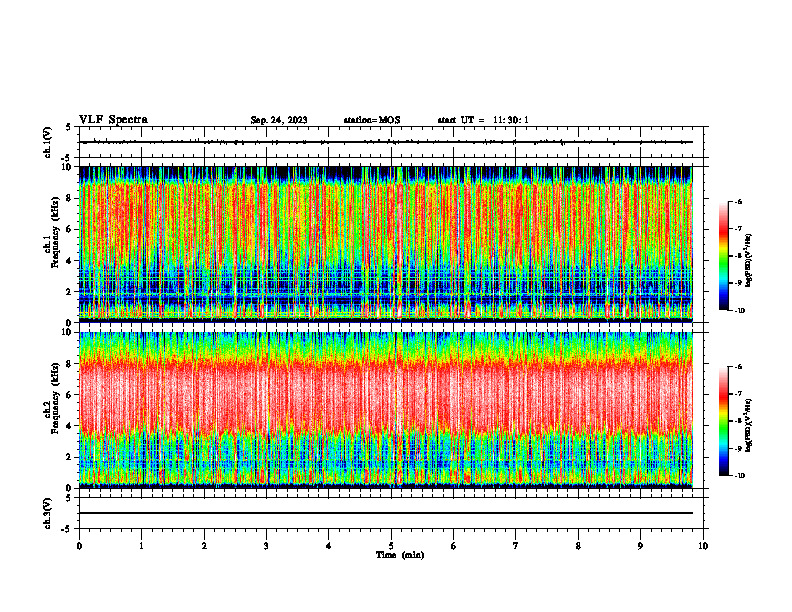Click time axis tick label "4"
The image size is (792, 612).
(x=329, y=546)
